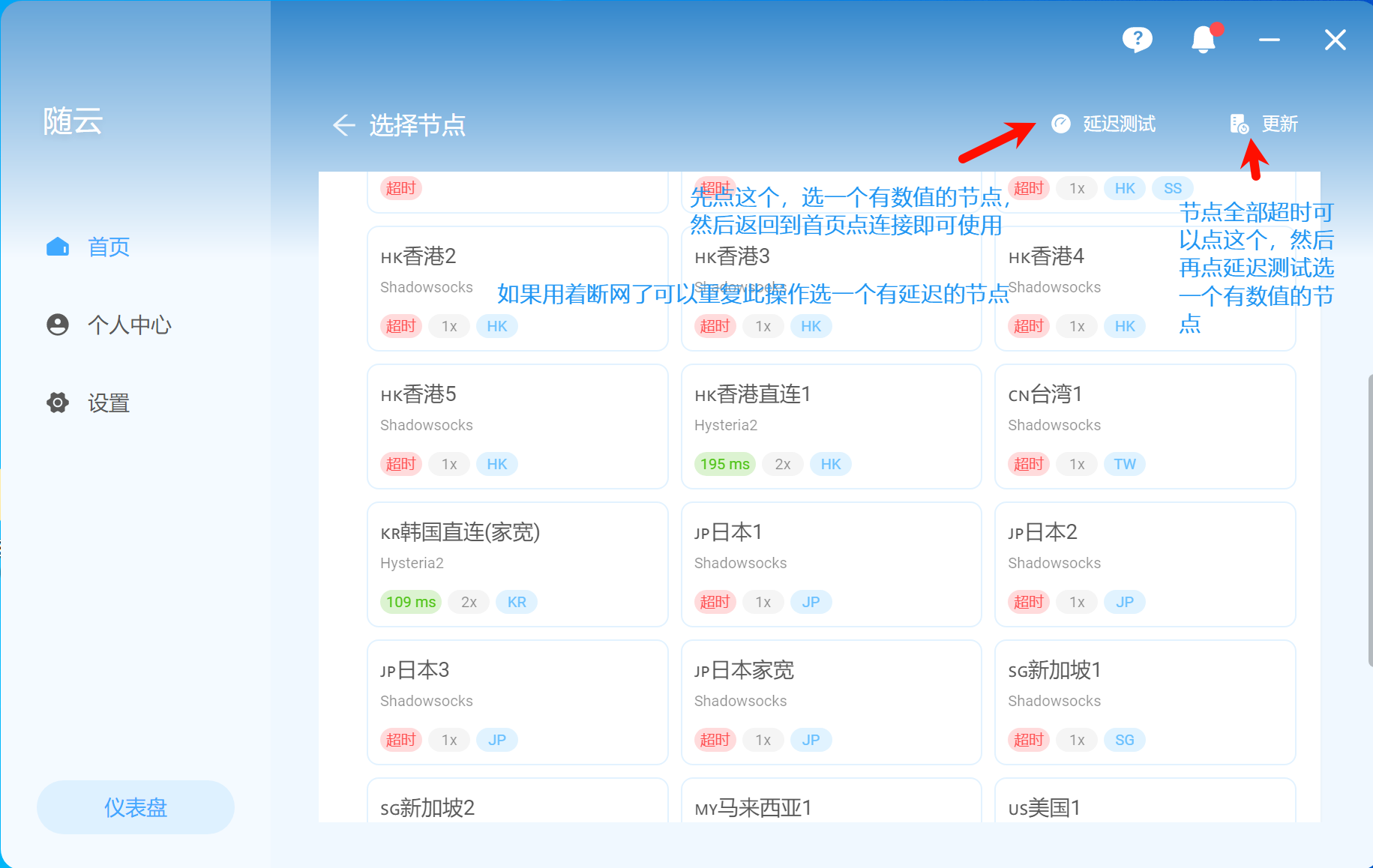Viewport: 1373px width, 868px height.
Task: Click the 更新 refresh document icon
Action: [1239, 124]
